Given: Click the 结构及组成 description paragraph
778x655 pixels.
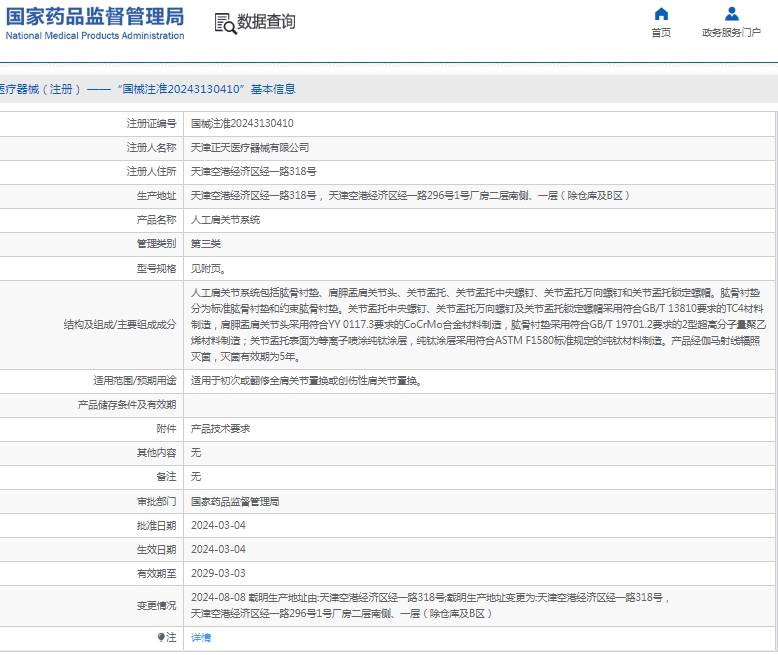Looking at the screenshot, I should pos(478,325).
